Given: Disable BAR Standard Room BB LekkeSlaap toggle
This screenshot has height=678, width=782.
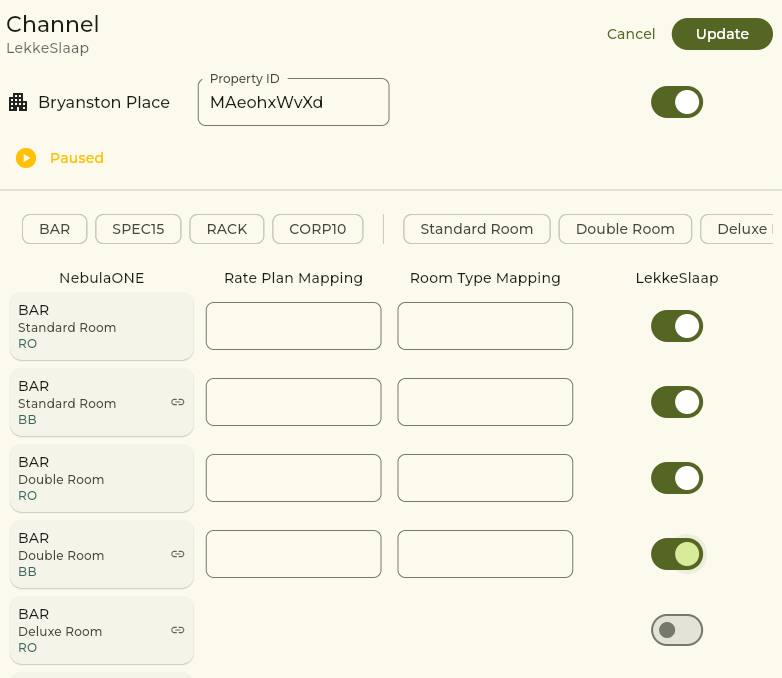Looking at the screenshot, I should click(677, 402).
